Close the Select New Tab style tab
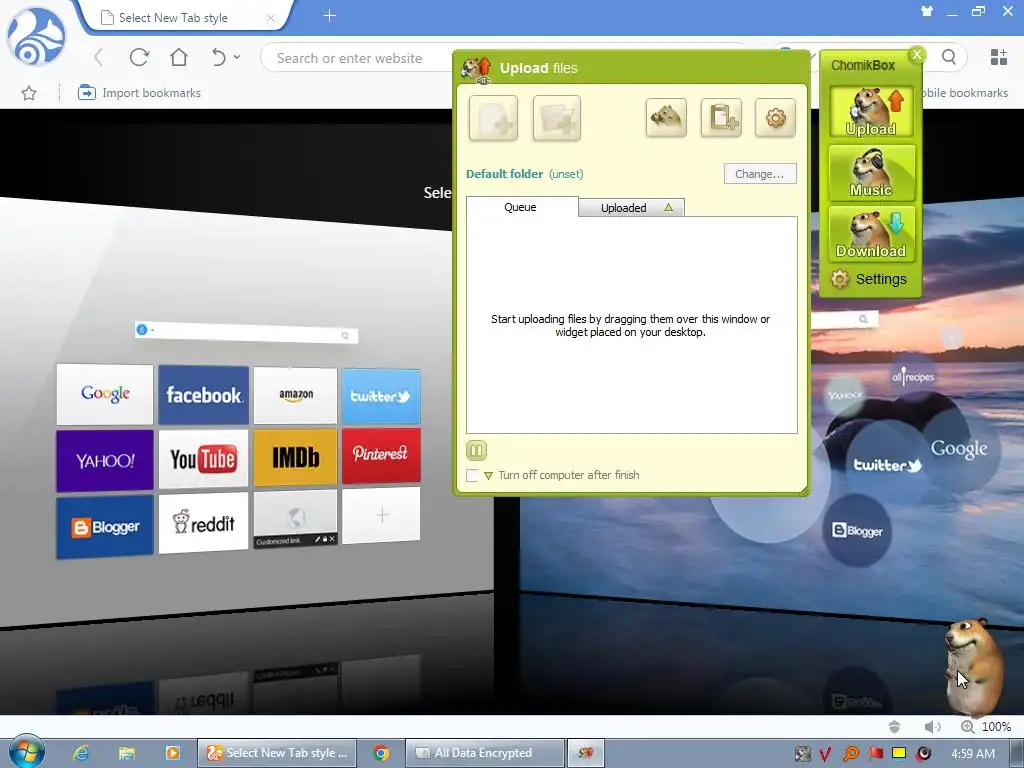The width and height of the screenshot is (1024, 768). [270, 18]
